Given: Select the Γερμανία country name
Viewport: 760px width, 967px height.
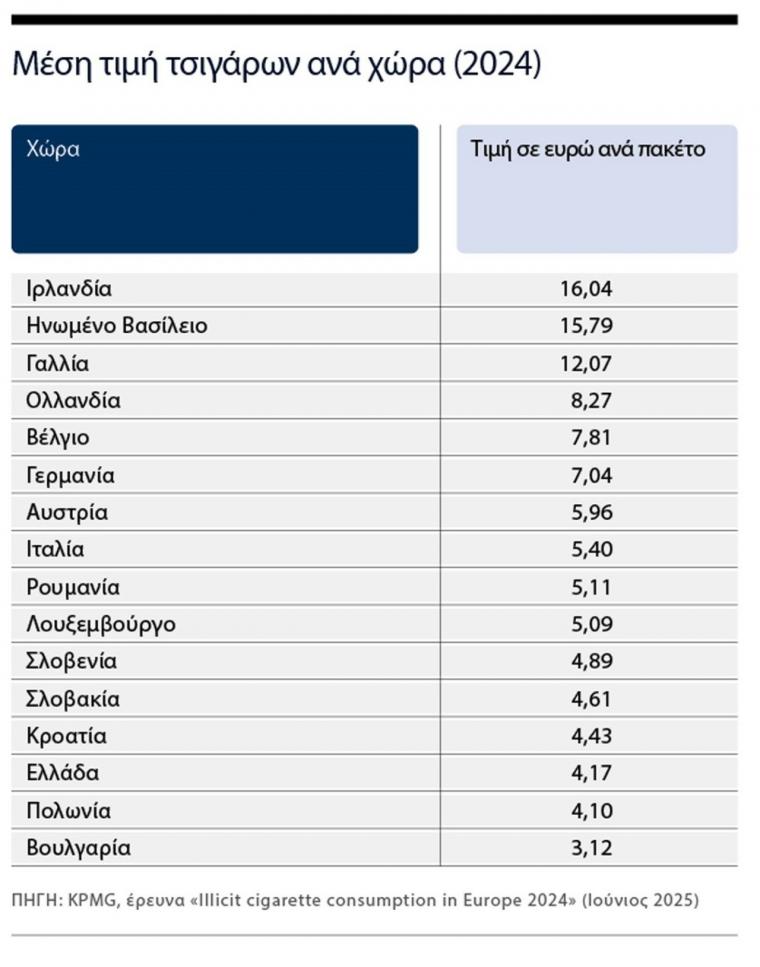Looking at the screenshot, I should [x=70, y=475].
